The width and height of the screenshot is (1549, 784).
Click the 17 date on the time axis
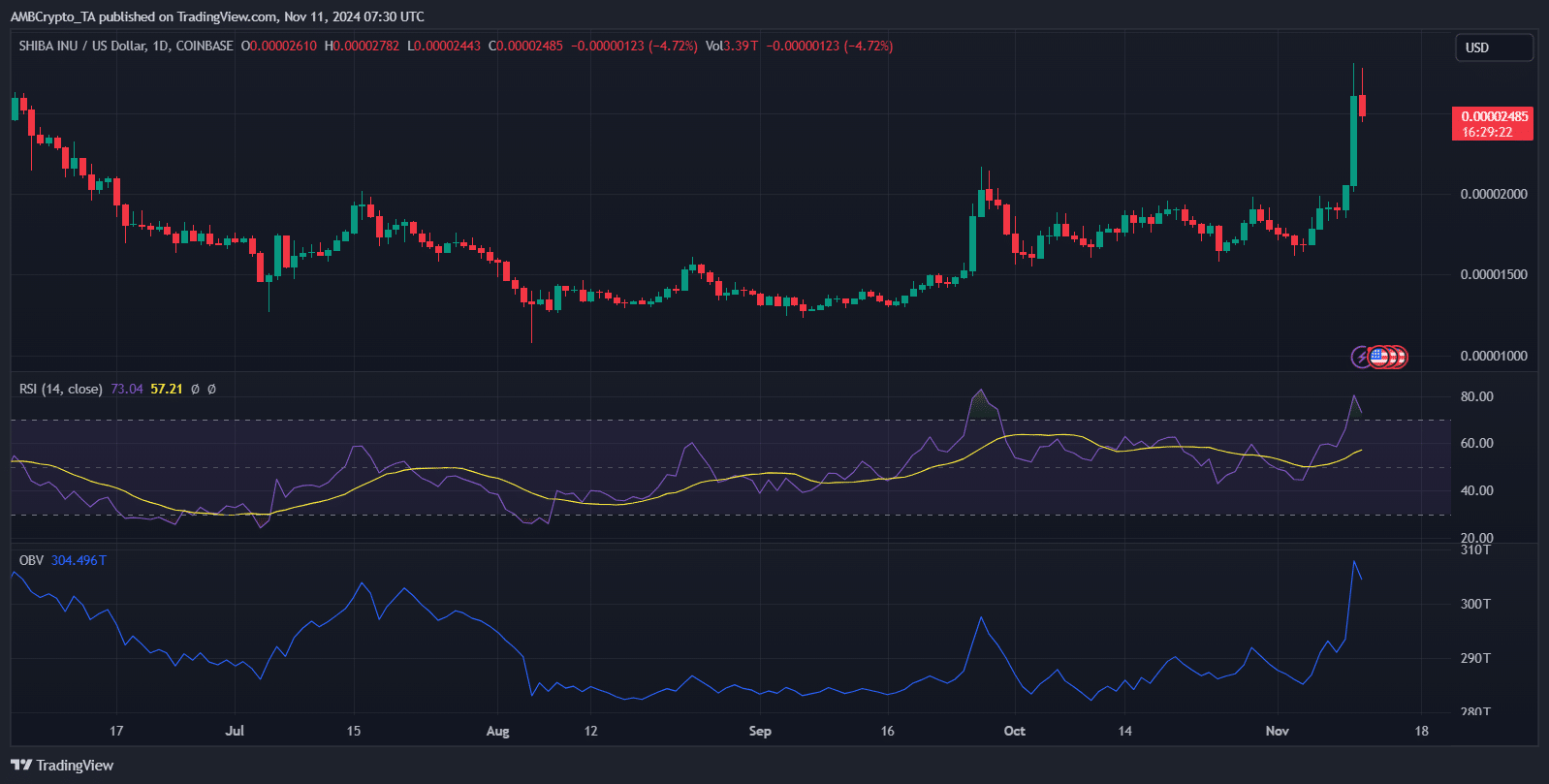click(x=116, y=731)
